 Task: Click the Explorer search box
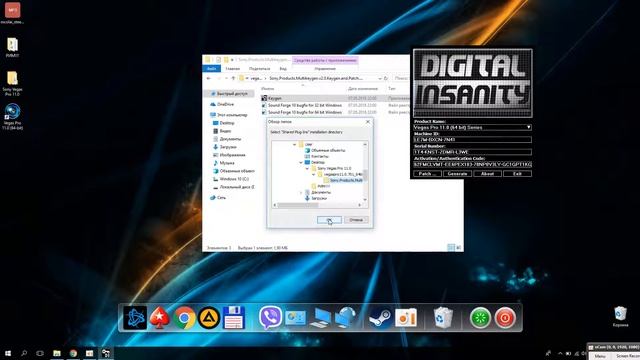(402, 78)
